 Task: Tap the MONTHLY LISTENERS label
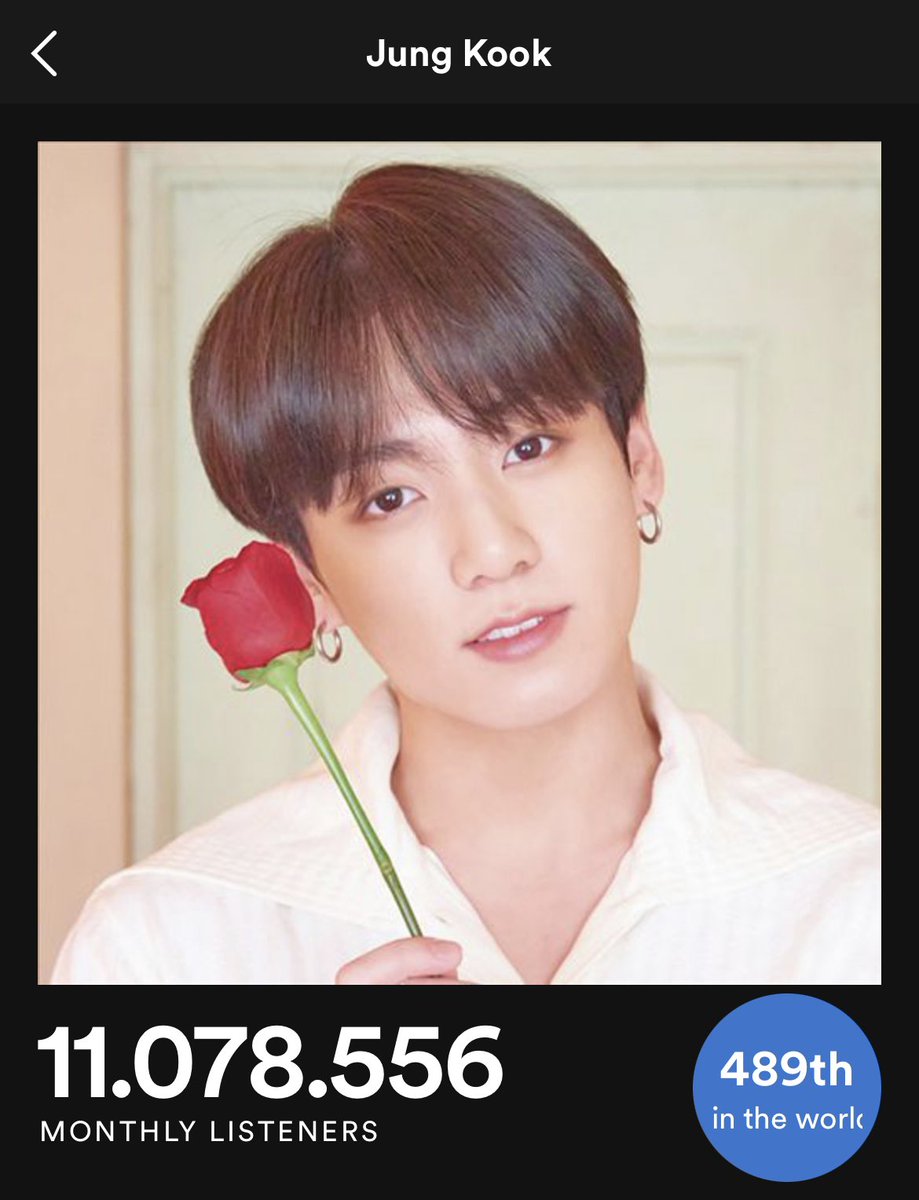[209, 1132]
